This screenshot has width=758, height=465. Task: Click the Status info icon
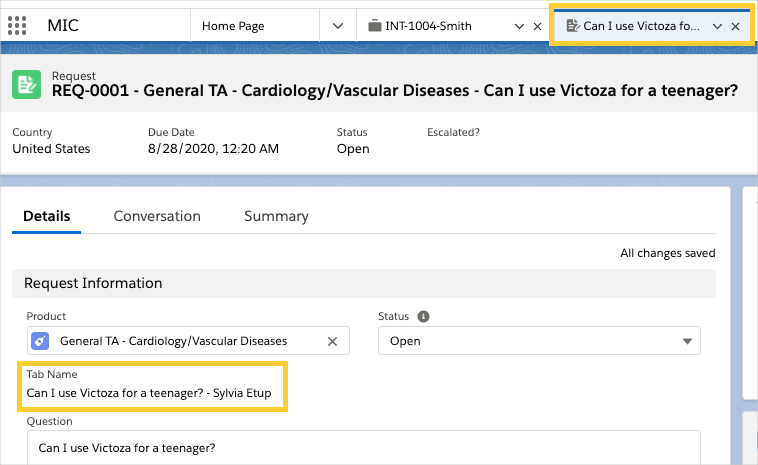tap(423, 317)
